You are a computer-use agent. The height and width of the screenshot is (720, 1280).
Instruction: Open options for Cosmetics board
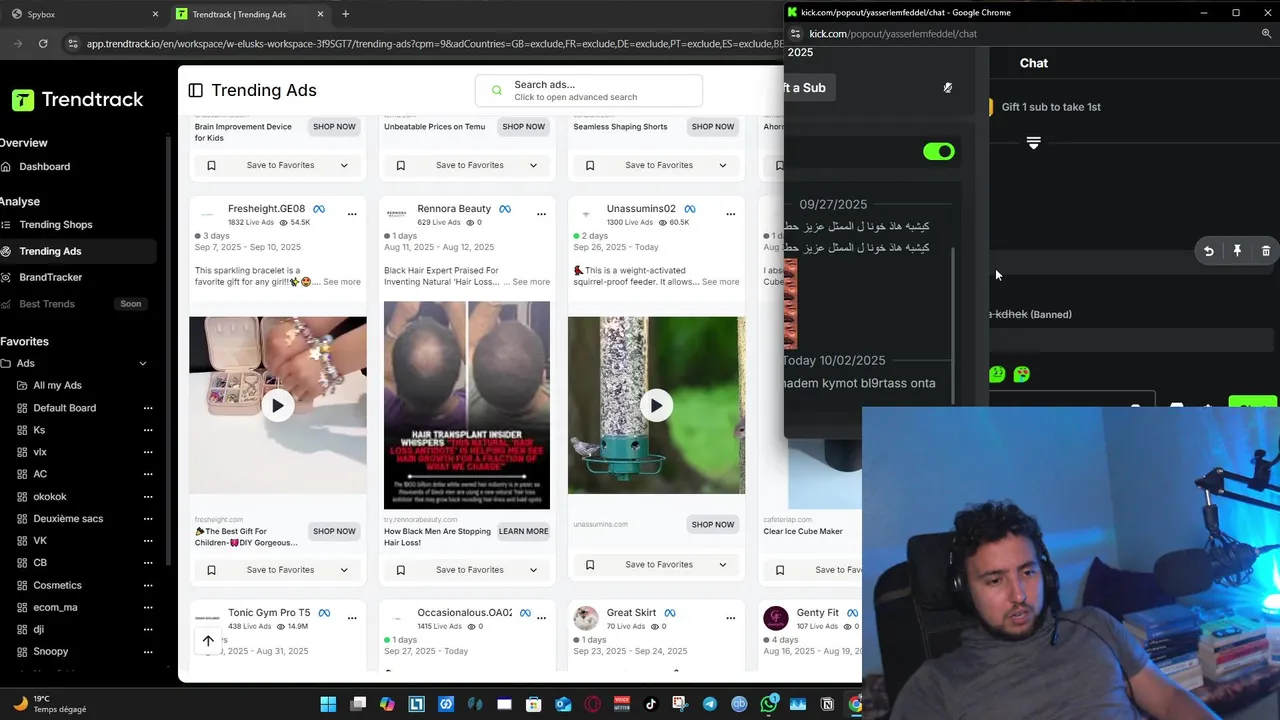pos(148,585)
